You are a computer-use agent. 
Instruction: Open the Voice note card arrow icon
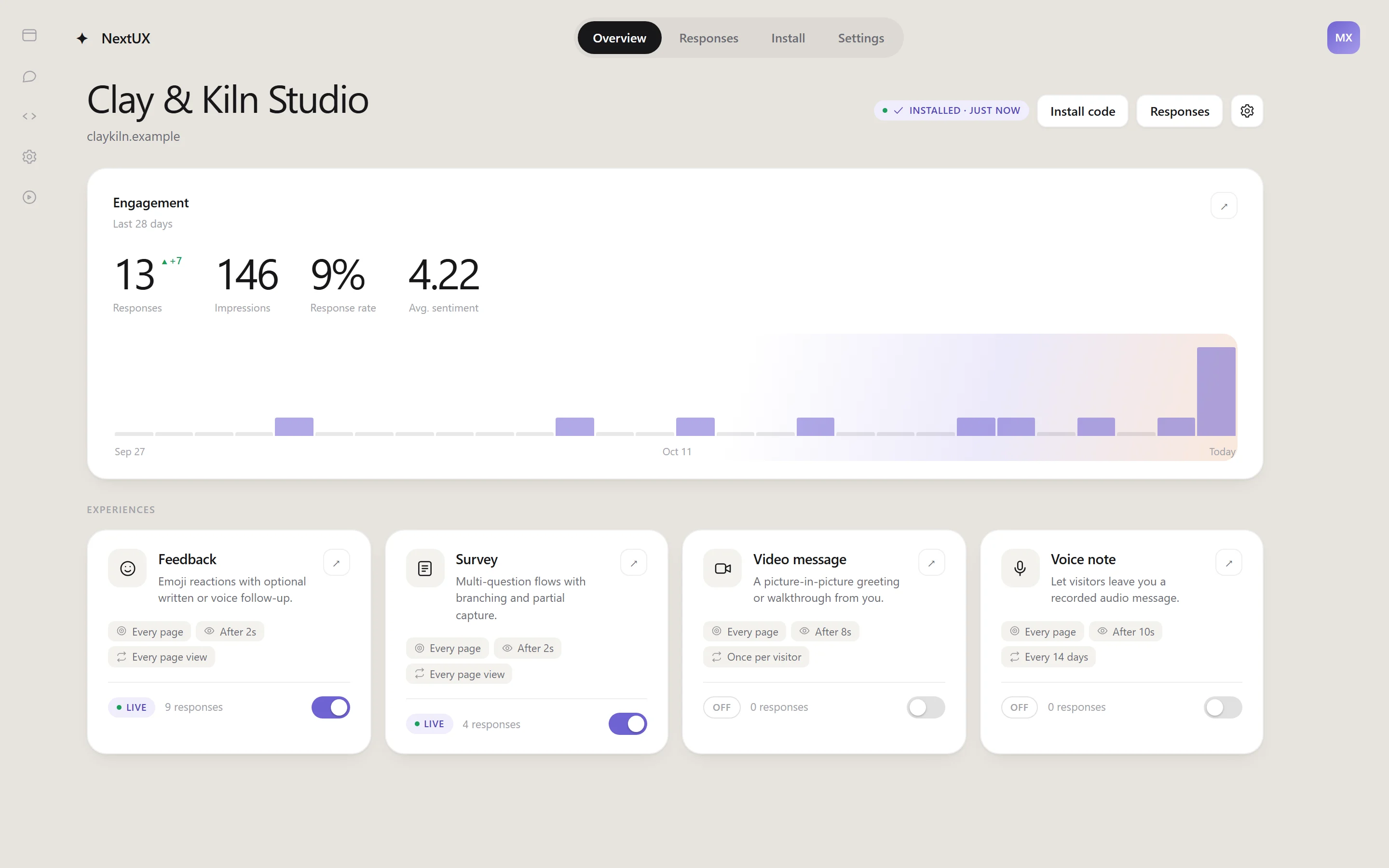click(1229, 563)
